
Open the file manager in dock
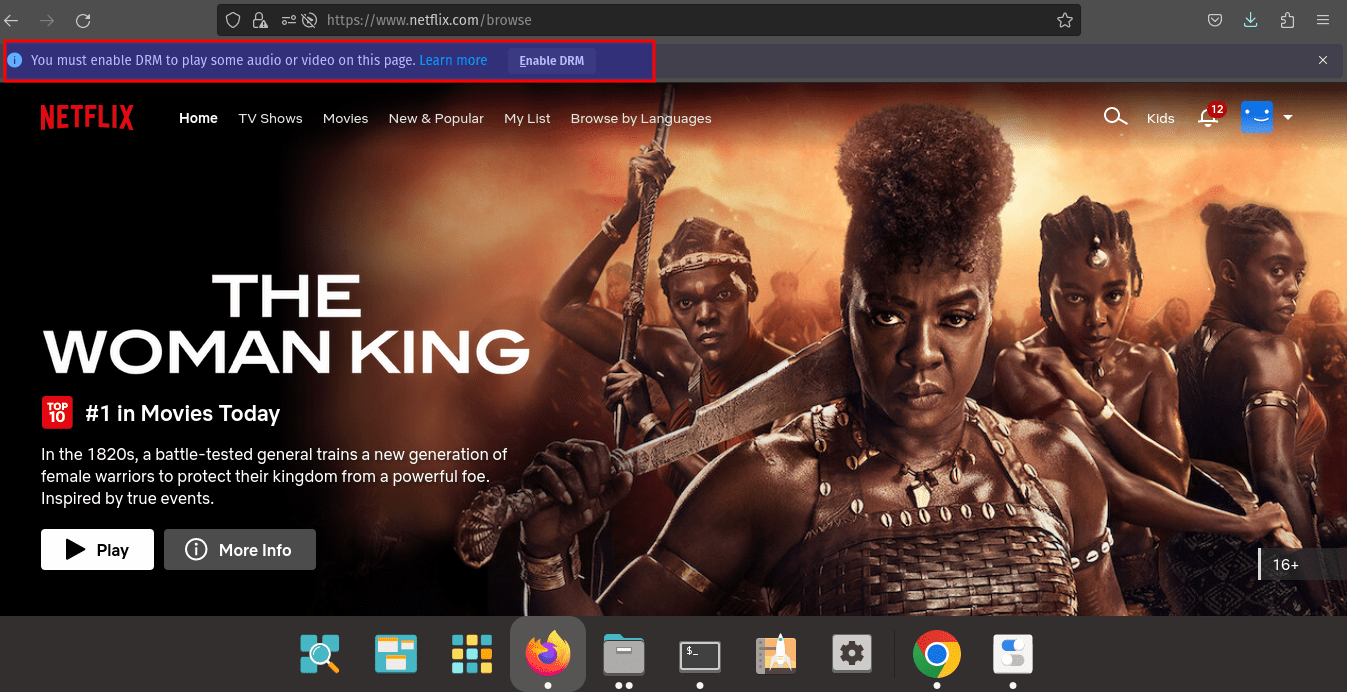tap(624, 654)
